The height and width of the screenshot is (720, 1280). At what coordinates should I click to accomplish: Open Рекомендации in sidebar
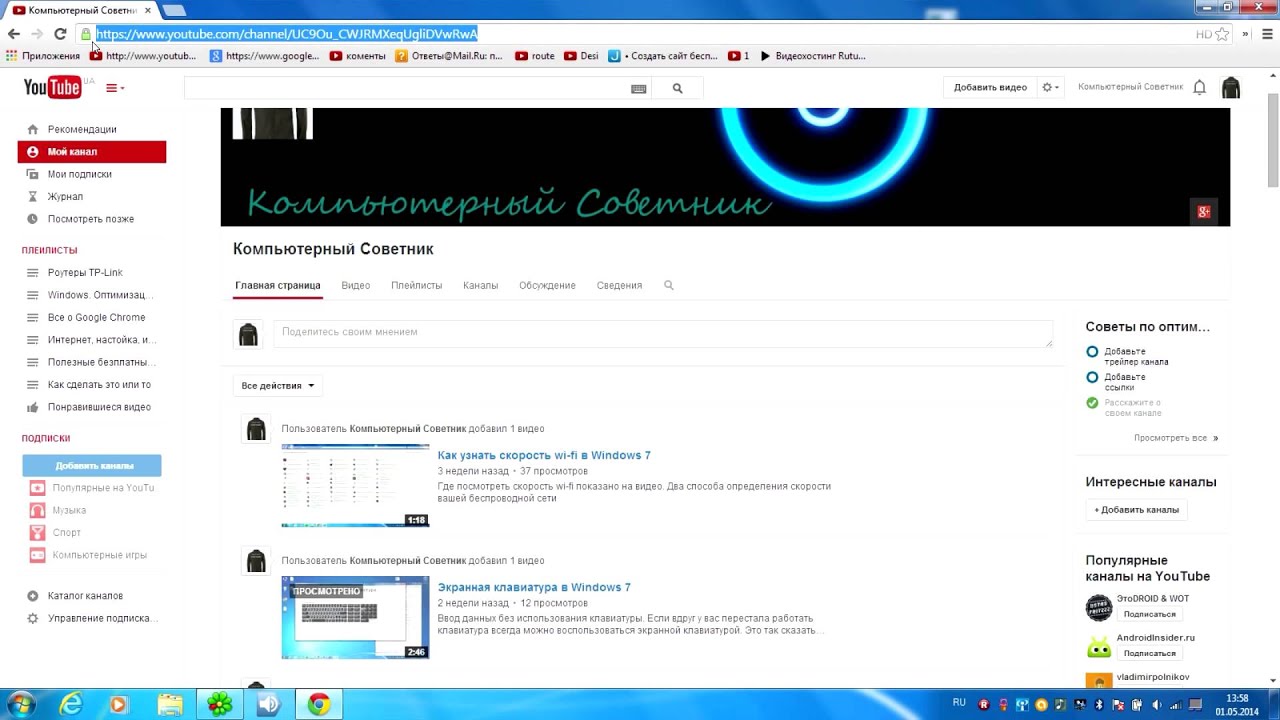click(82, 129)
